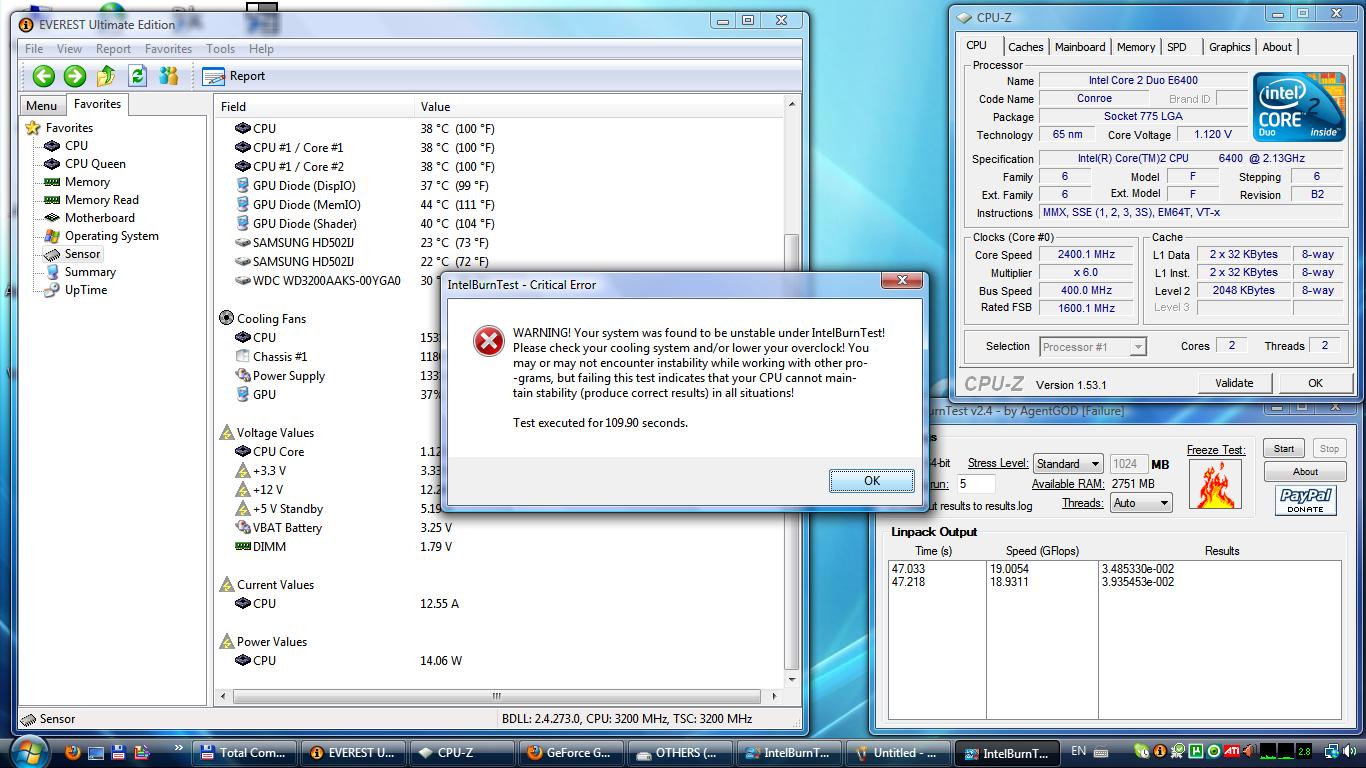The height and width of the screenshot is (768, 1366).
Task: Click the show desktop quick launch icon
Action: click(x=96, y=752)
